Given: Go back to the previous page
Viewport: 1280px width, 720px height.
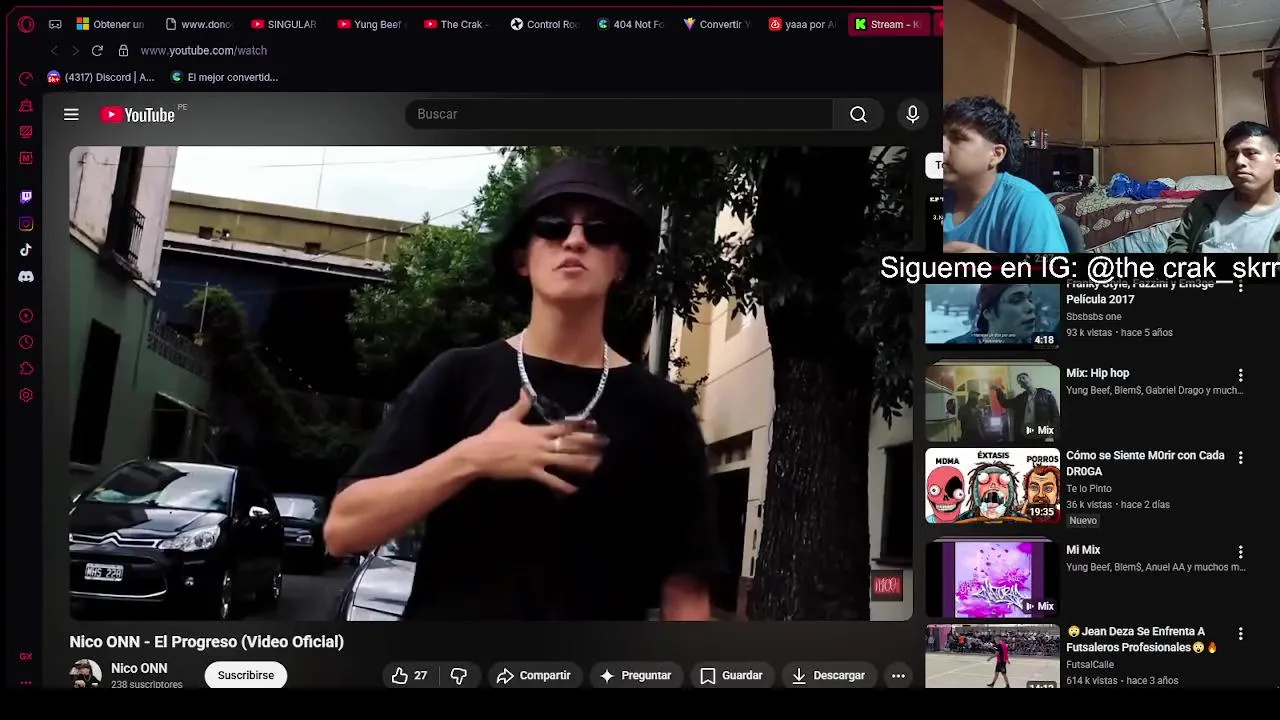Looking at the screenshot, I should pos(54,50).
